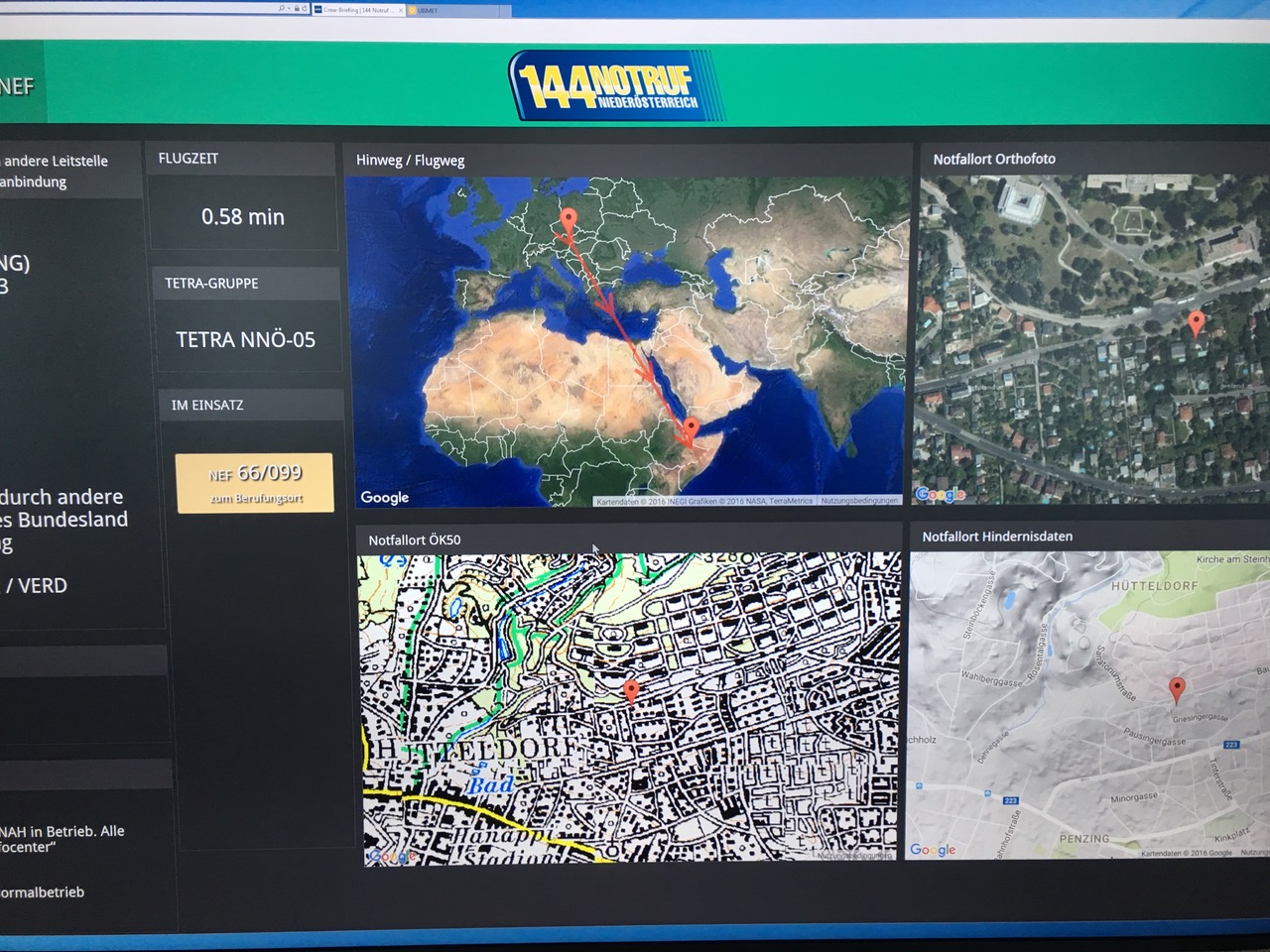Click the NEF label in the green header
Viewport: 1270px width, 952px height.
point(17,86)
